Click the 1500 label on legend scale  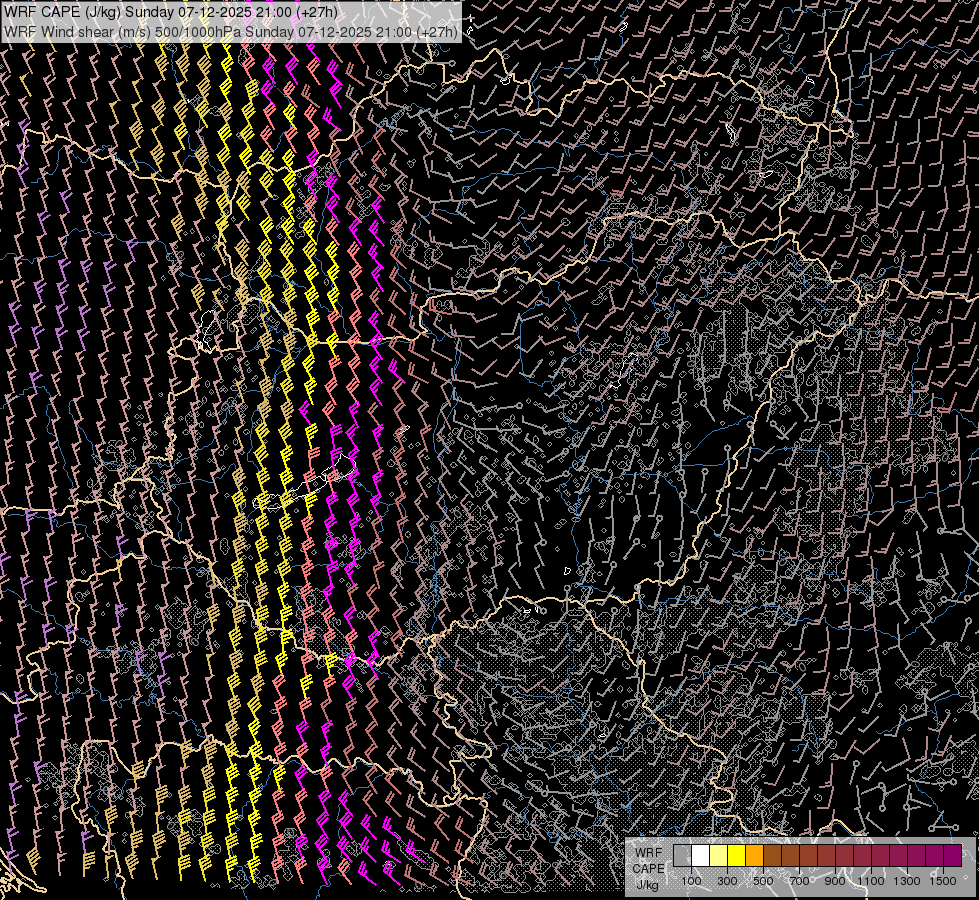[x=943, y=881]
